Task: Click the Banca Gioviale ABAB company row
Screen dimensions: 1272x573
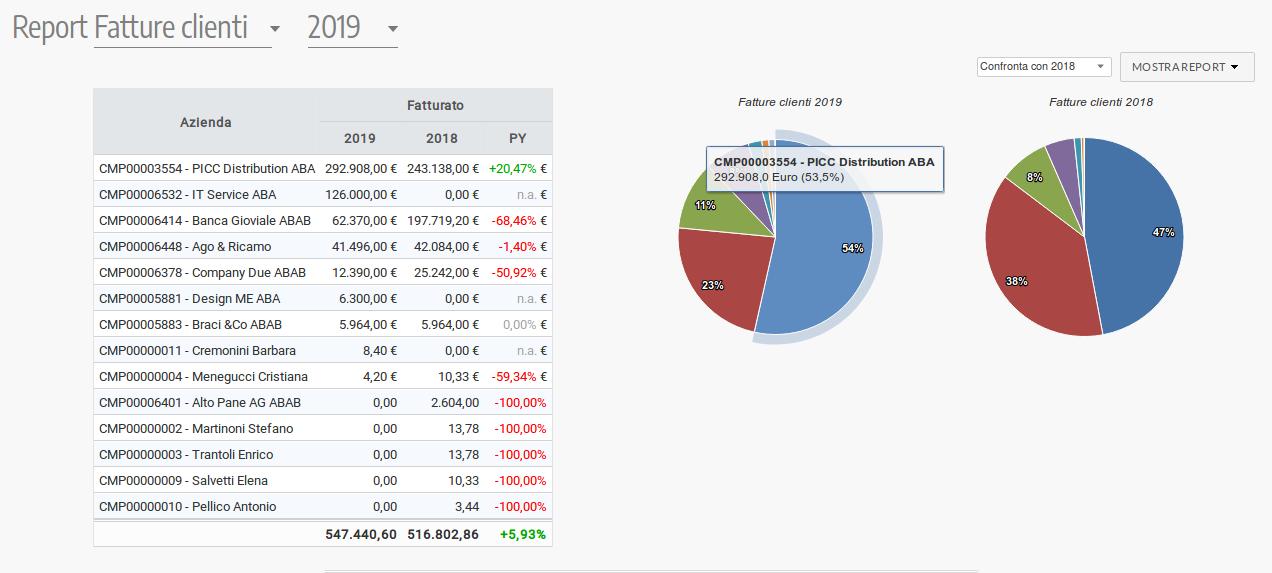Action: [204, 221]
